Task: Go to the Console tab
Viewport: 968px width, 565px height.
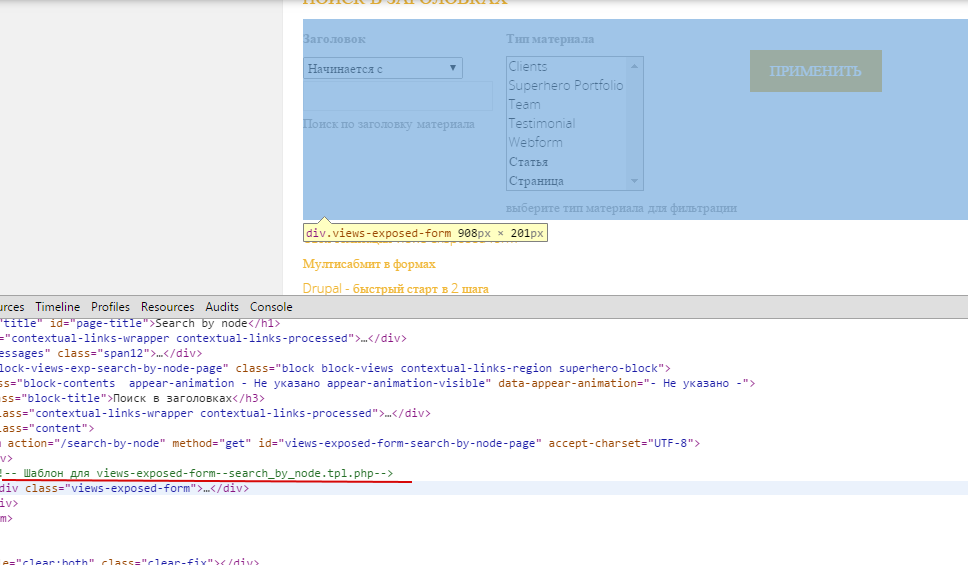Action: (x=271, y=307)
